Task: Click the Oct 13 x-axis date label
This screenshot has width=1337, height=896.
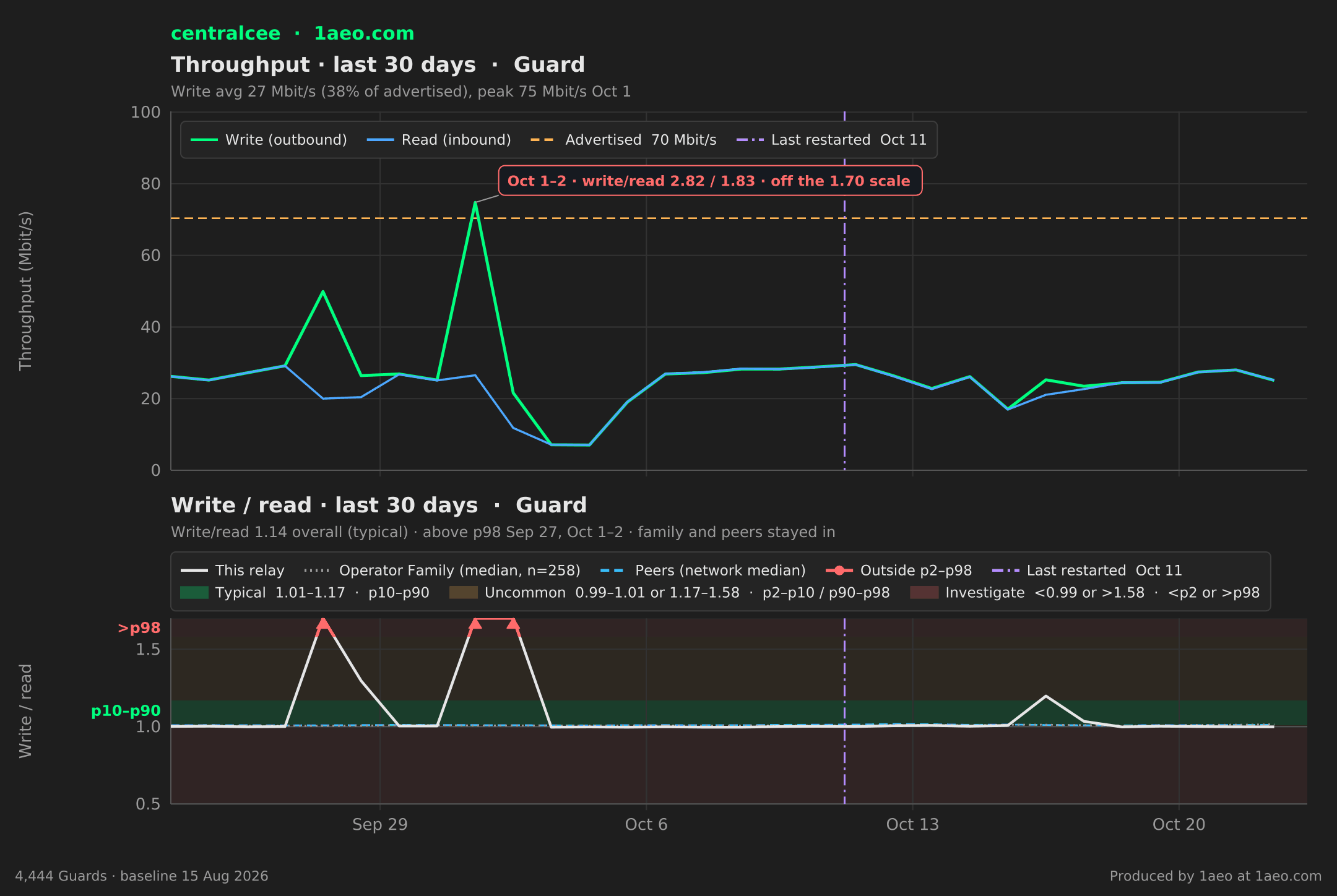Action: pos(912,825)
